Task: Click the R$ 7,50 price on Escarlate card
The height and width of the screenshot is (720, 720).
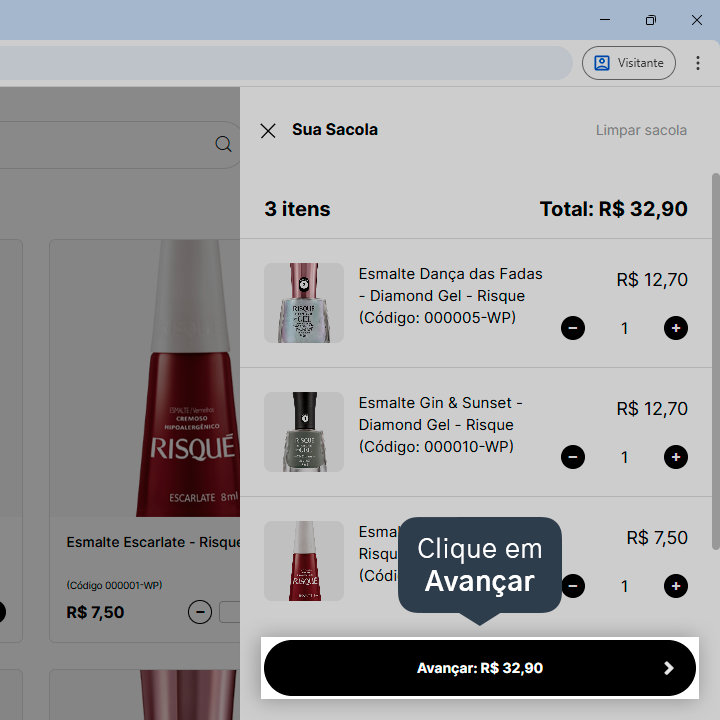Action: 95,612
